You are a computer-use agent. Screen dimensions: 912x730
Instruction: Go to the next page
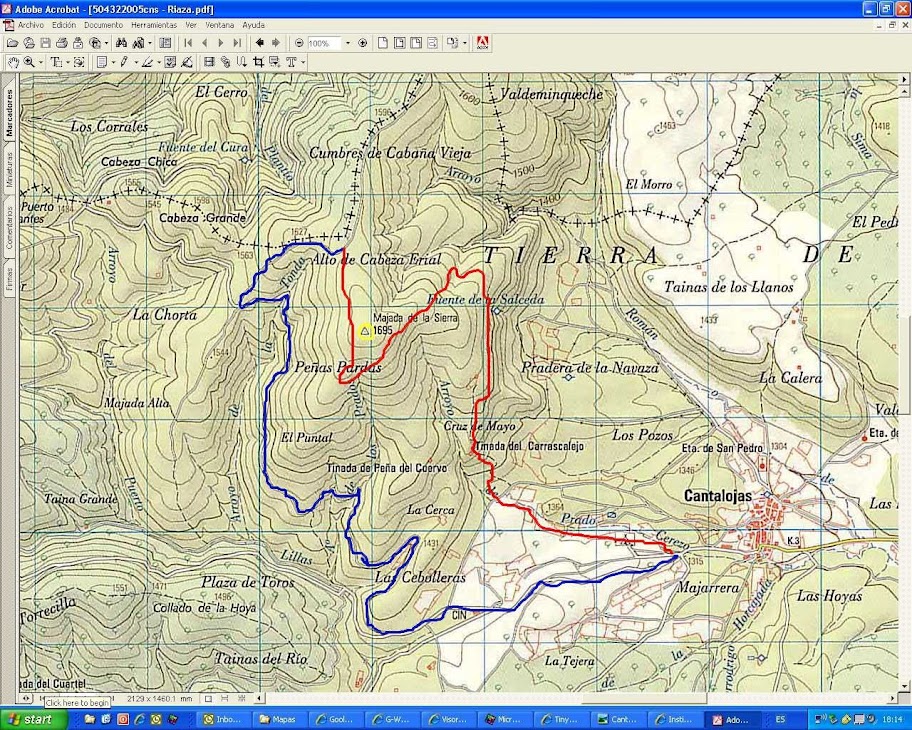coord(220,43)
